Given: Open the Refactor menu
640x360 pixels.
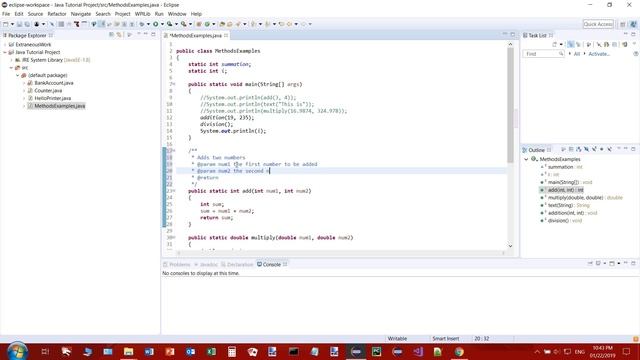Looking at the screenshot, I should (x=57, y=14).
